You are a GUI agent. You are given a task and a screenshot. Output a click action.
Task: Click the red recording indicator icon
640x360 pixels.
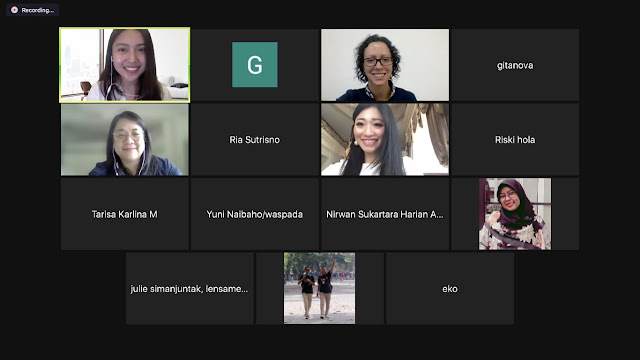pyautogui.click(x=14, y=10)
